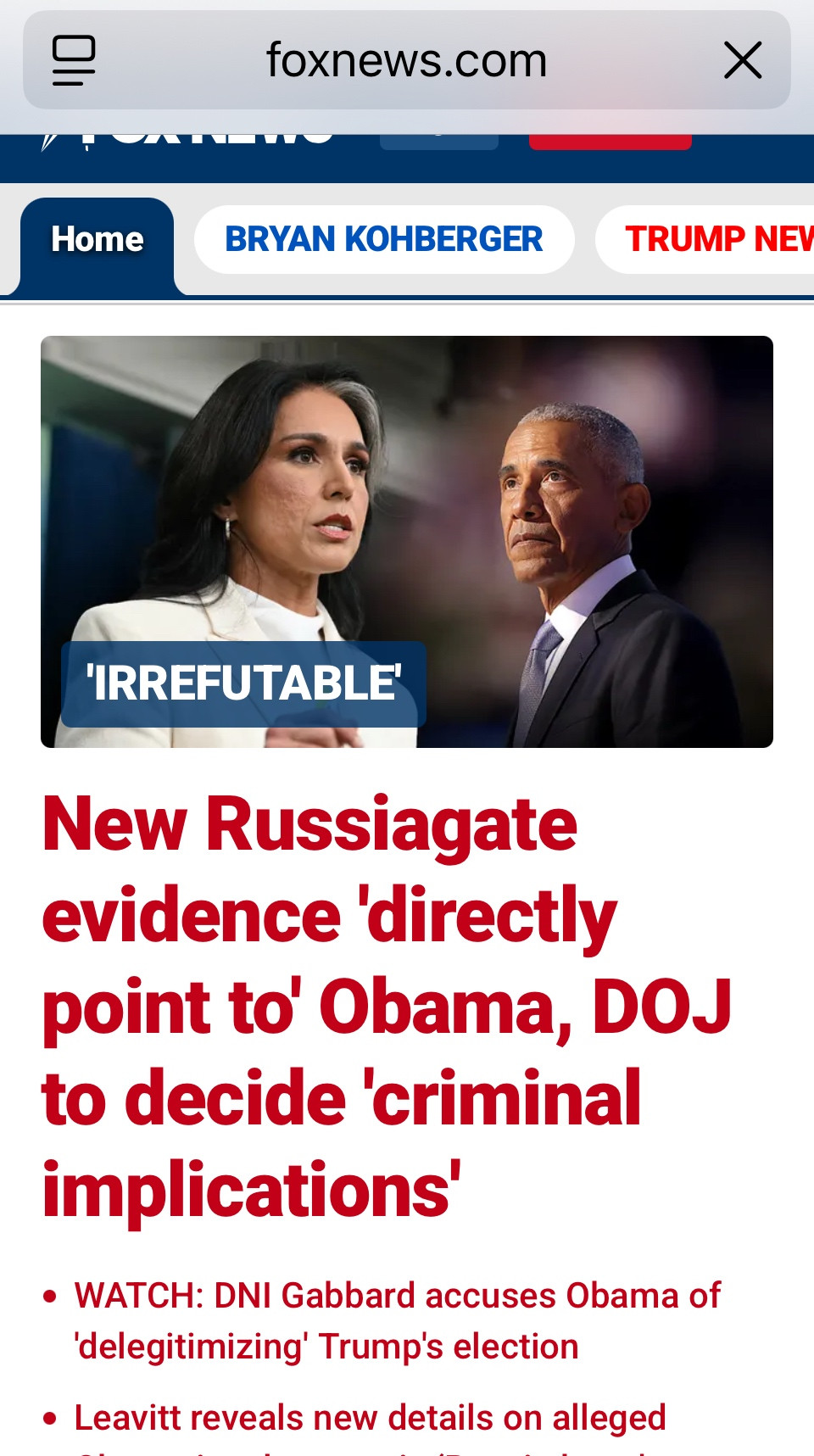Open the BRYAN KOHBERGER topic tab
The height and width of the screenshot is (1456, 814).
click(x=384, y=239)
